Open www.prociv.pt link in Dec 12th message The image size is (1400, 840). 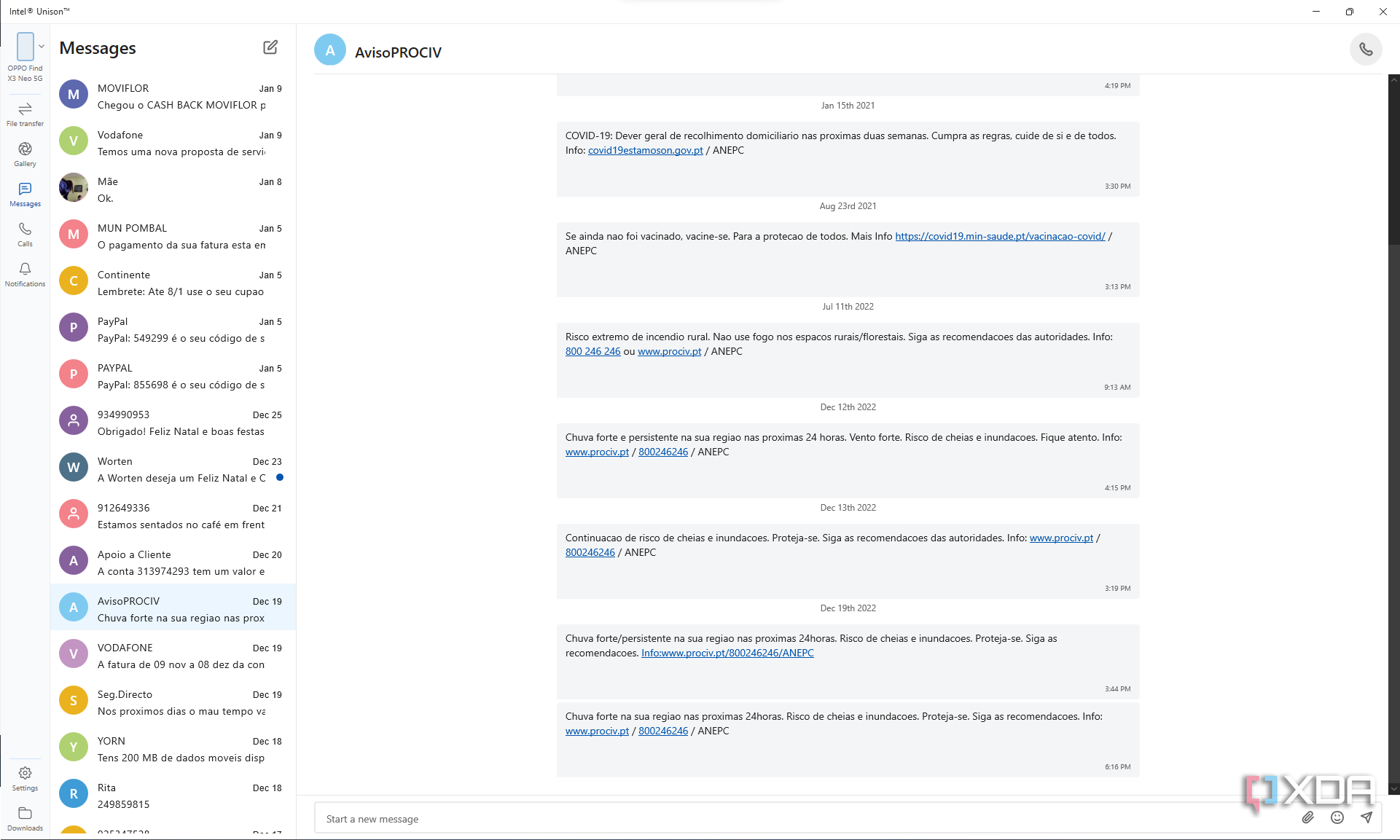point(597,452)
